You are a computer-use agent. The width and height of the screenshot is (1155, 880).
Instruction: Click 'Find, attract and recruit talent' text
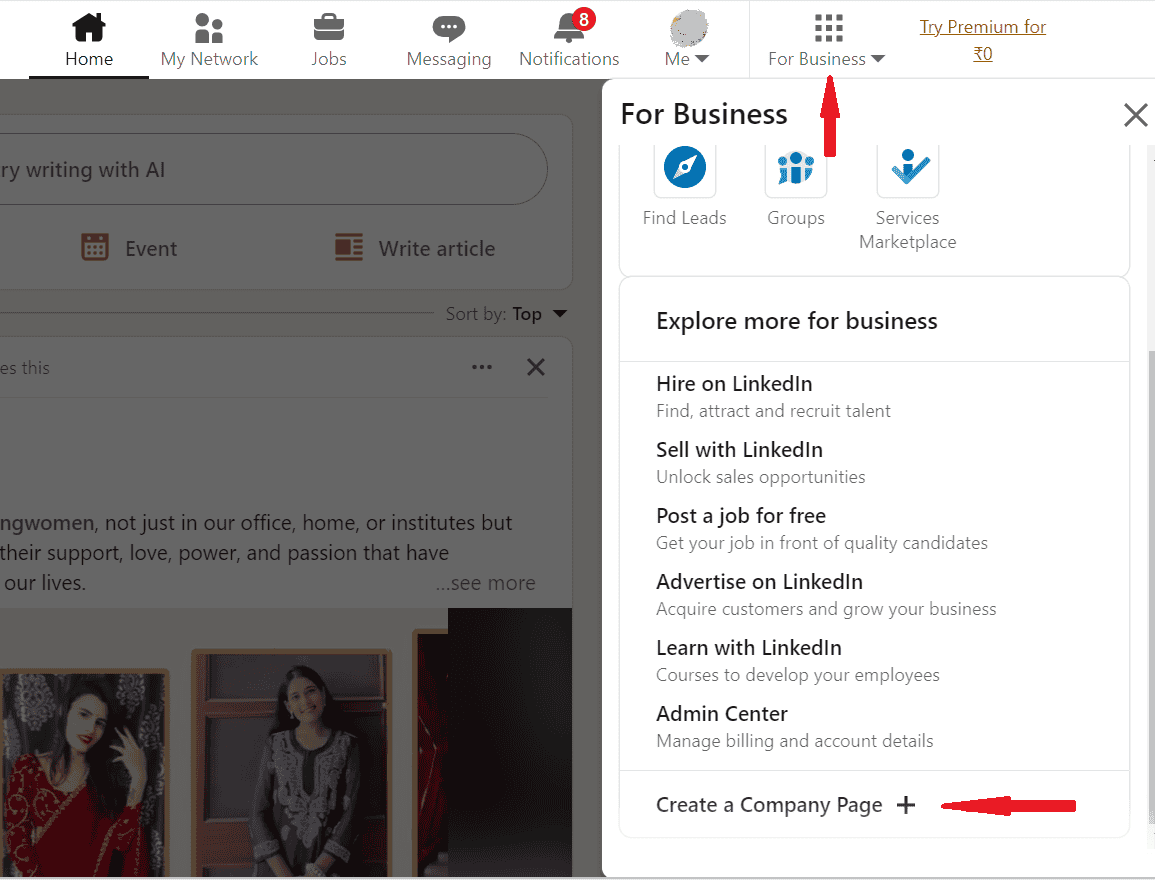[773, 411]
